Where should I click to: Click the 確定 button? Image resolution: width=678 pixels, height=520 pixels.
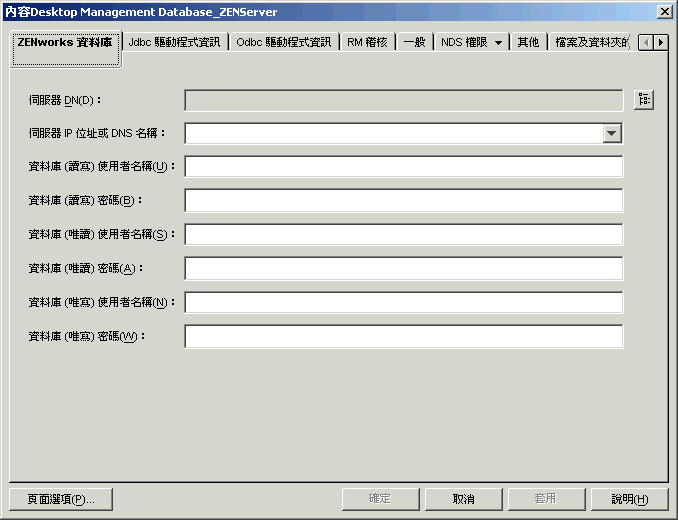381,499
